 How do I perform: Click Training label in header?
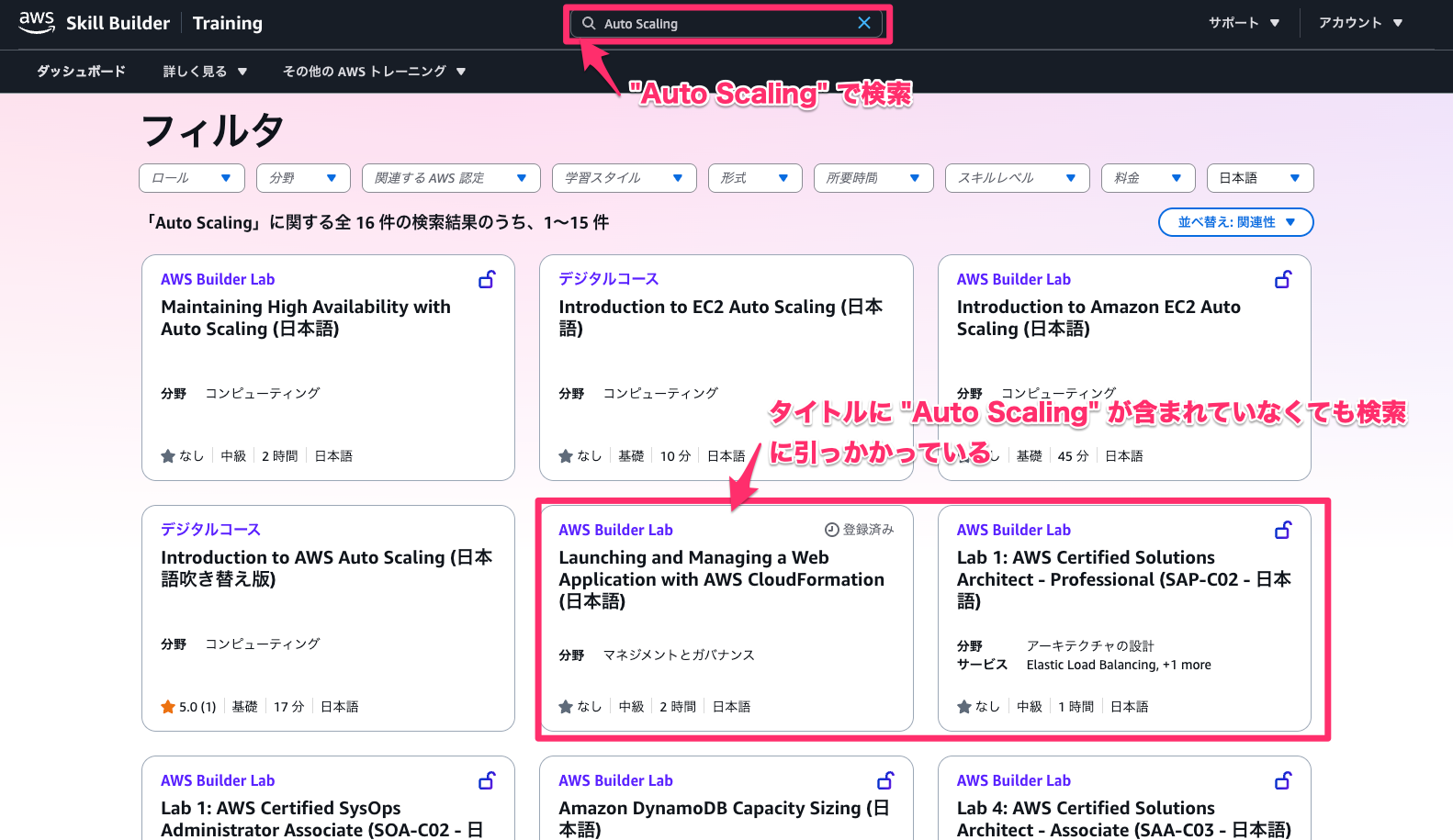point(228,23)
